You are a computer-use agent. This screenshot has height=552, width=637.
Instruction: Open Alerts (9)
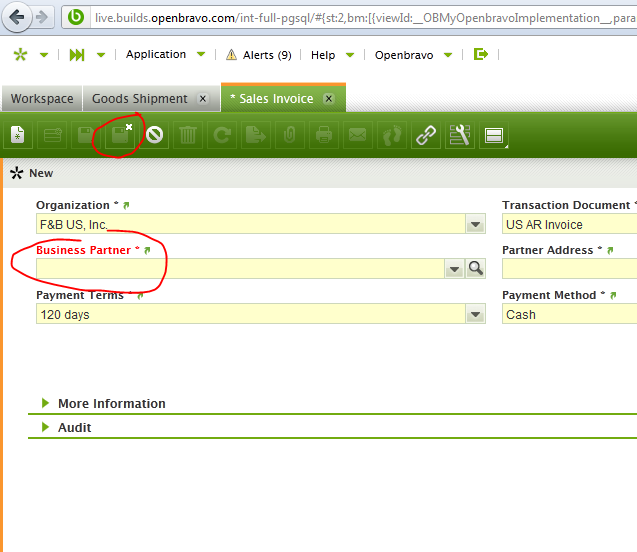click(x=267, y=55)
